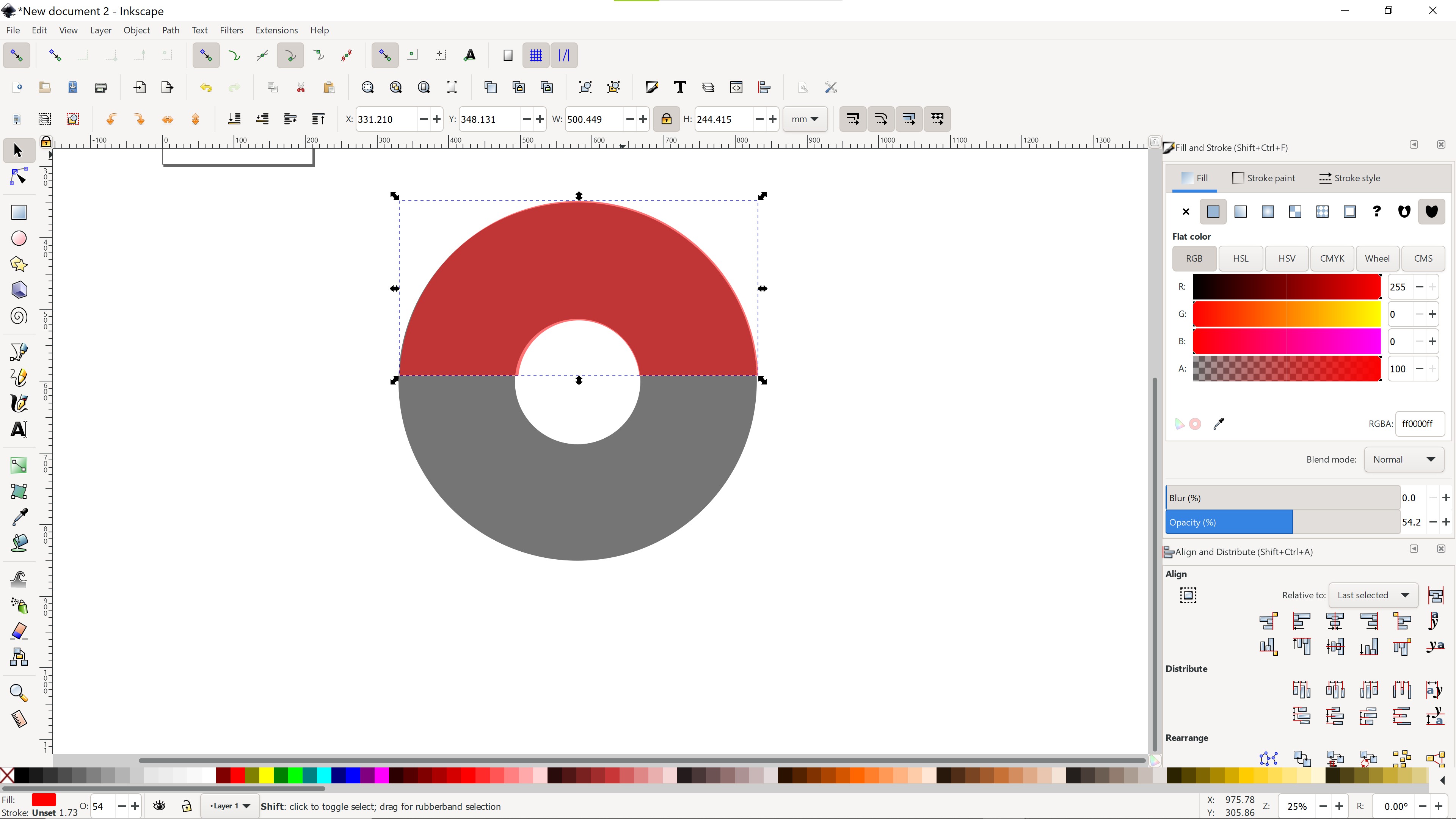
Task: Toggle current layer lock in status bar
Action: click(x=187, y=806)
